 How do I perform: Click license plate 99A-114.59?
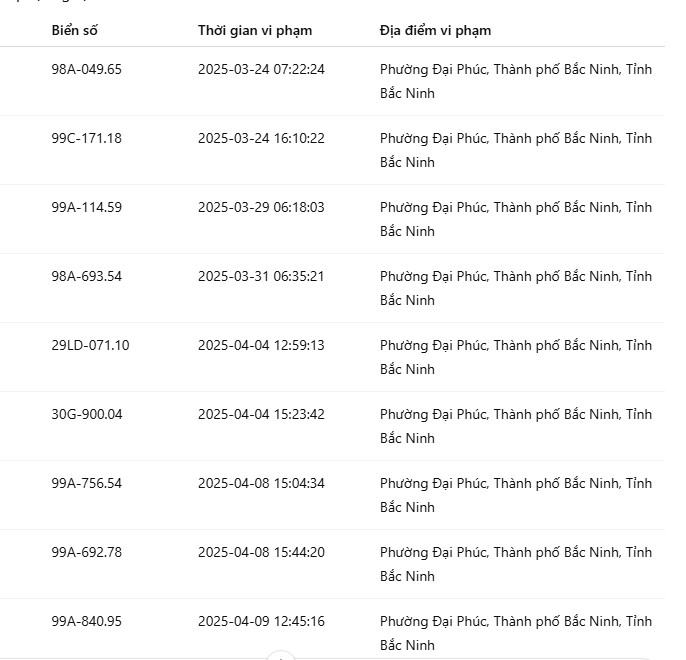(x=87, y=207)
